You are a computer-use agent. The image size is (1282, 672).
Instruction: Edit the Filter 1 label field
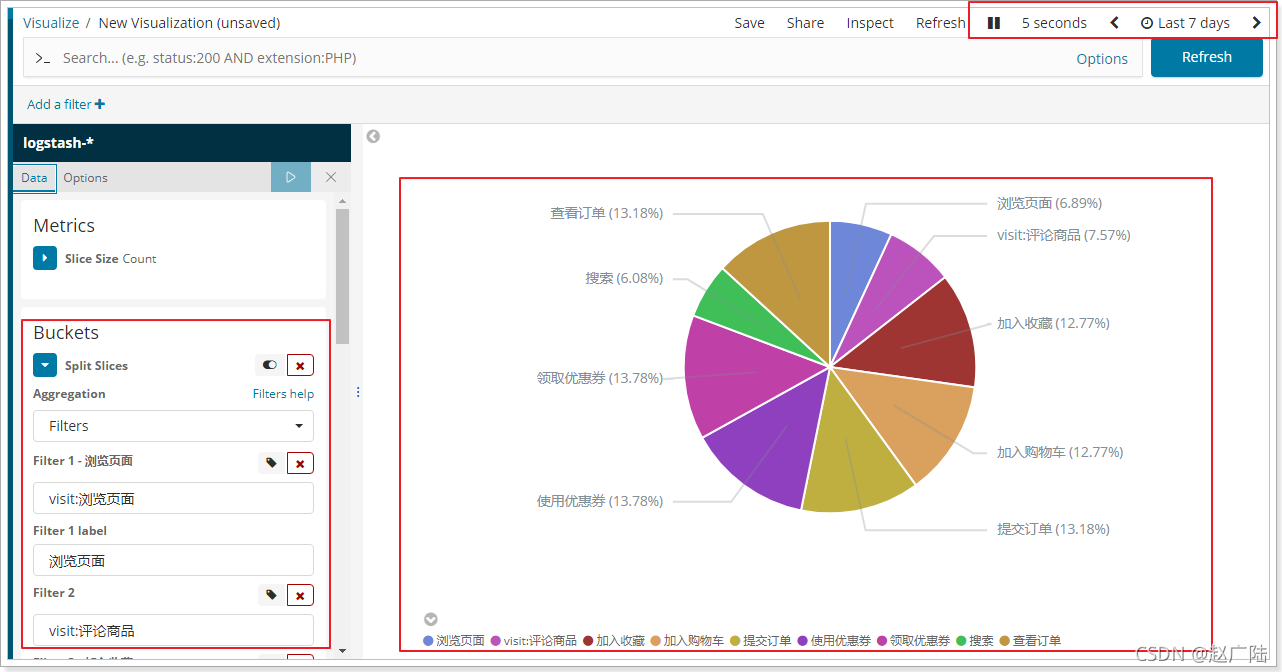click(173, 560)
